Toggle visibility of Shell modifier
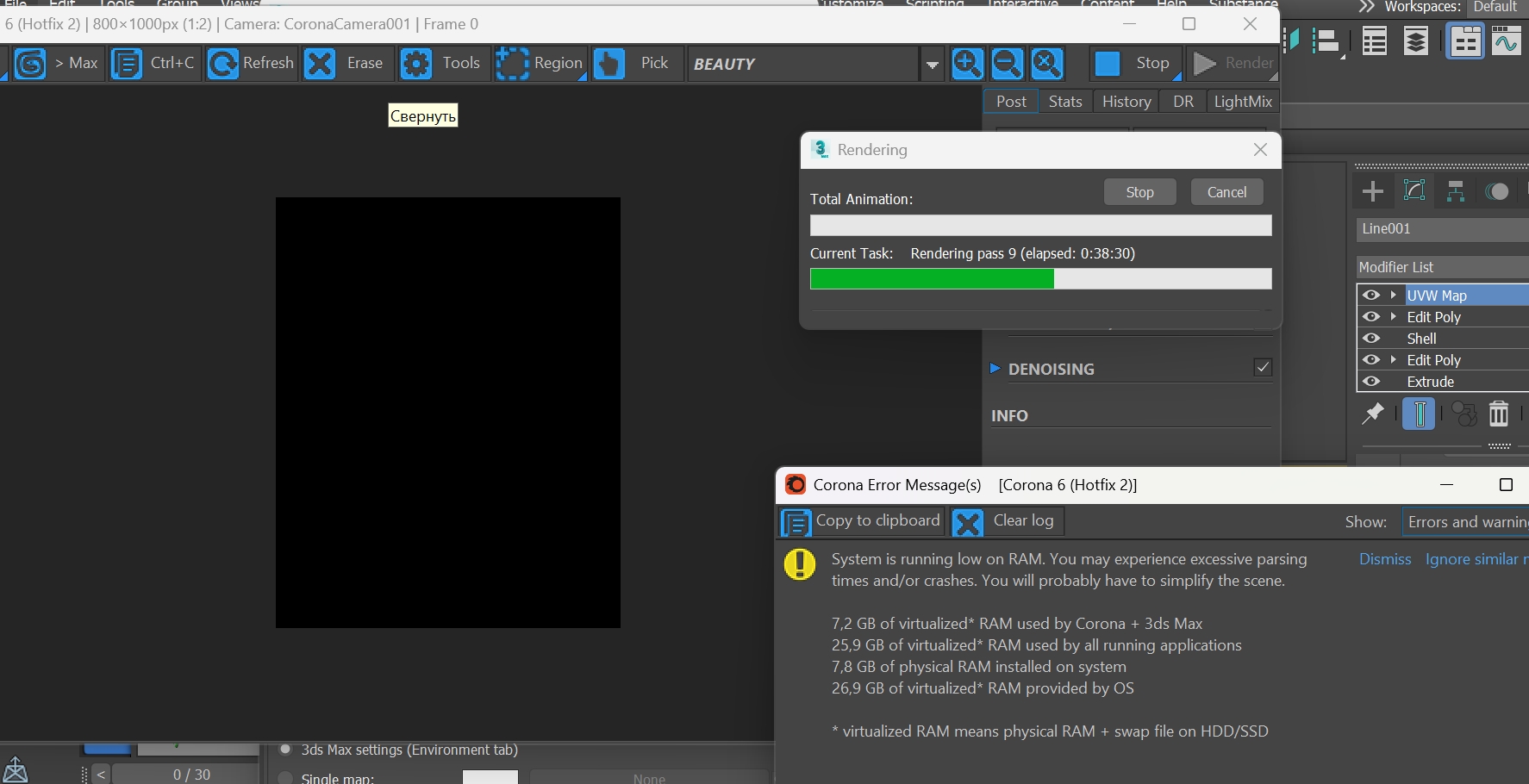This screenshot has width=1529, height=784. (1371, 339)
